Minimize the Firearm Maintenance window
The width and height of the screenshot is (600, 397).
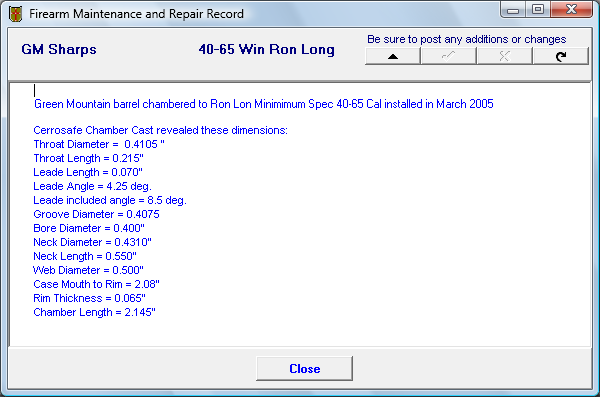pos(513,10)
